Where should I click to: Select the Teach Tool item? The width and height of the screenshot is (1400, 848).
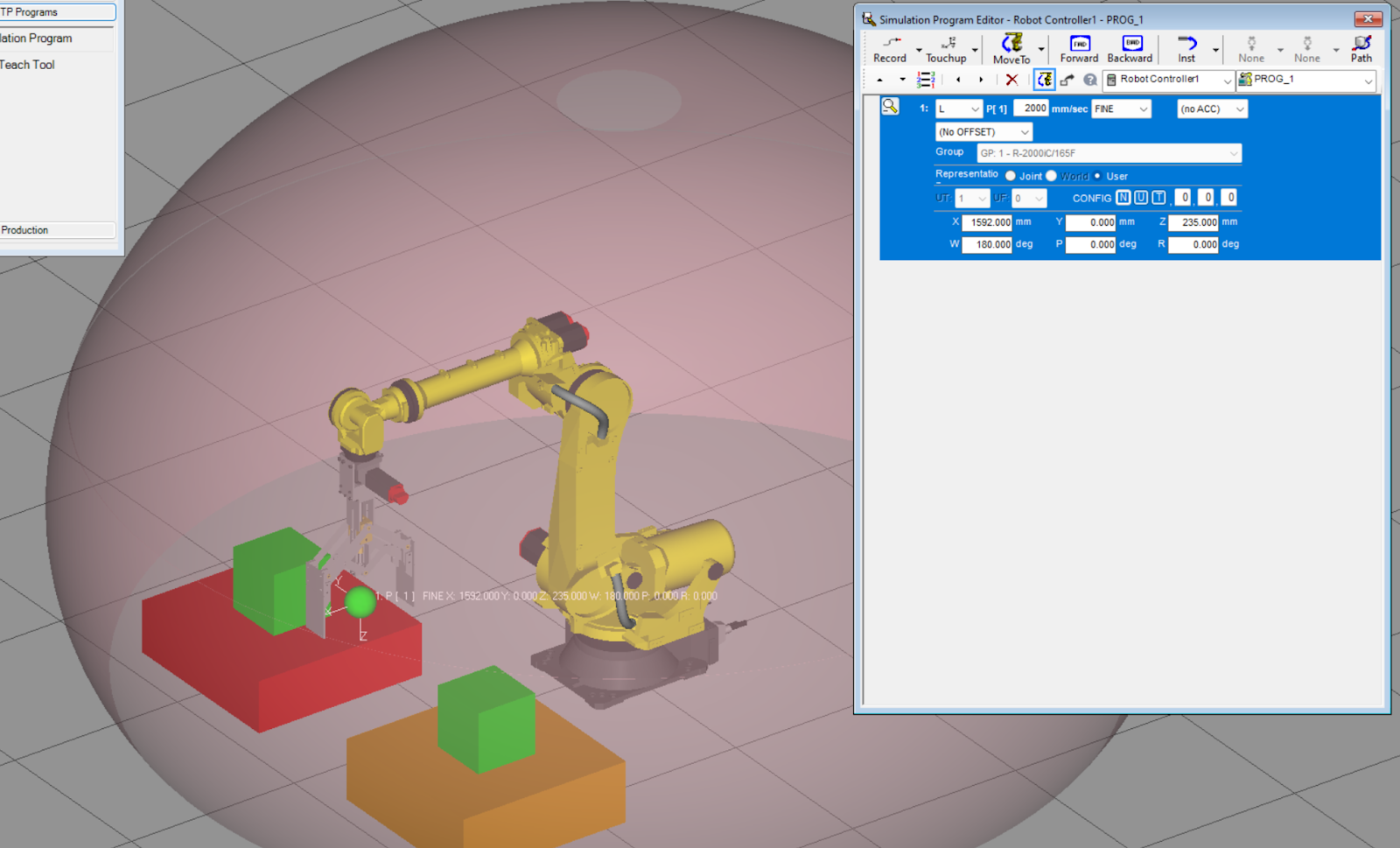[27, 65]
